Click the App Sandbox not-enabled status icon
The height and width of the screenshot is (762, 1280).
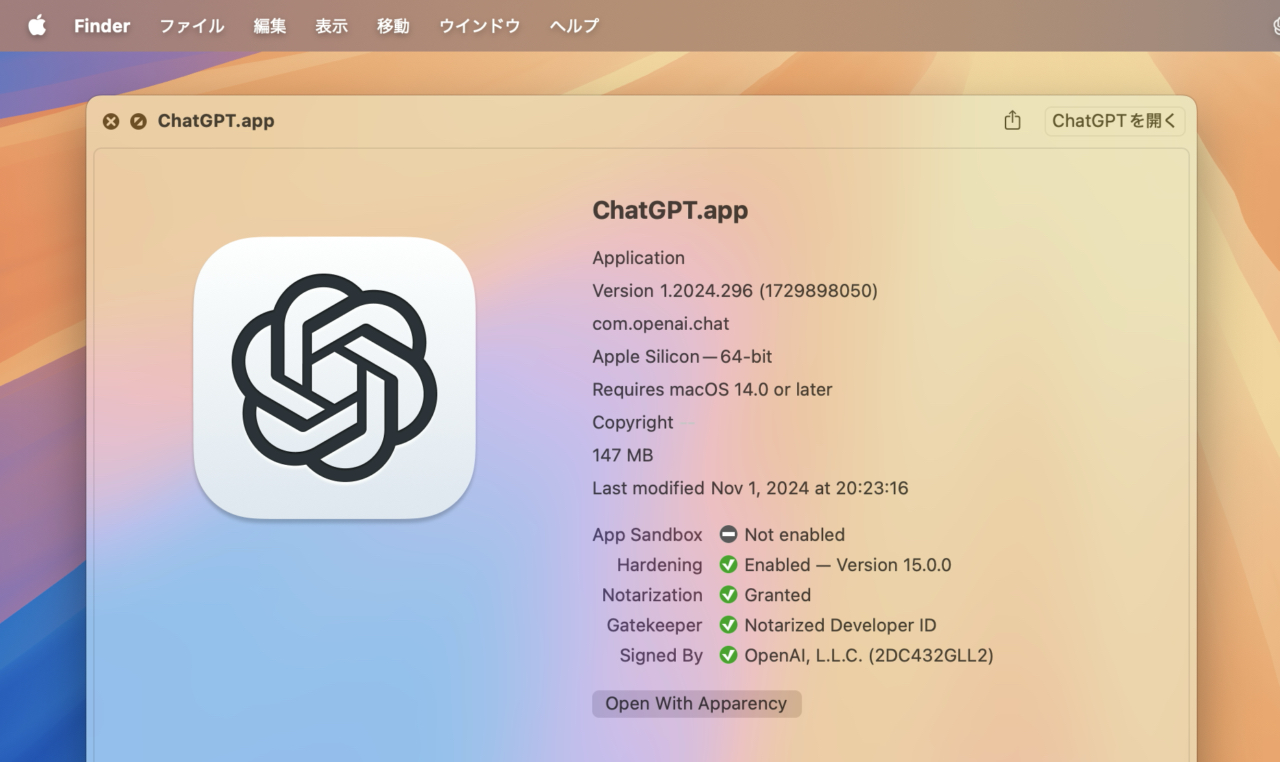pos(728,535)
